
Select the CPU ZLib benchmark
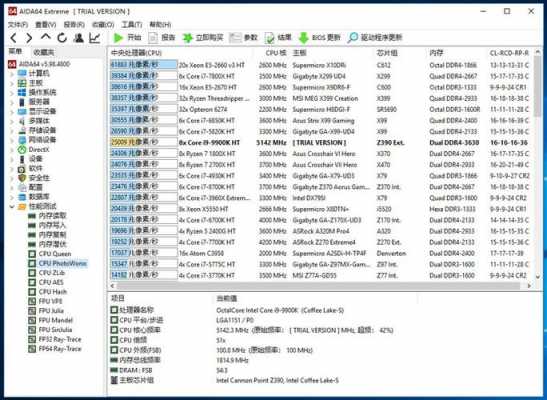pos(47,273)
